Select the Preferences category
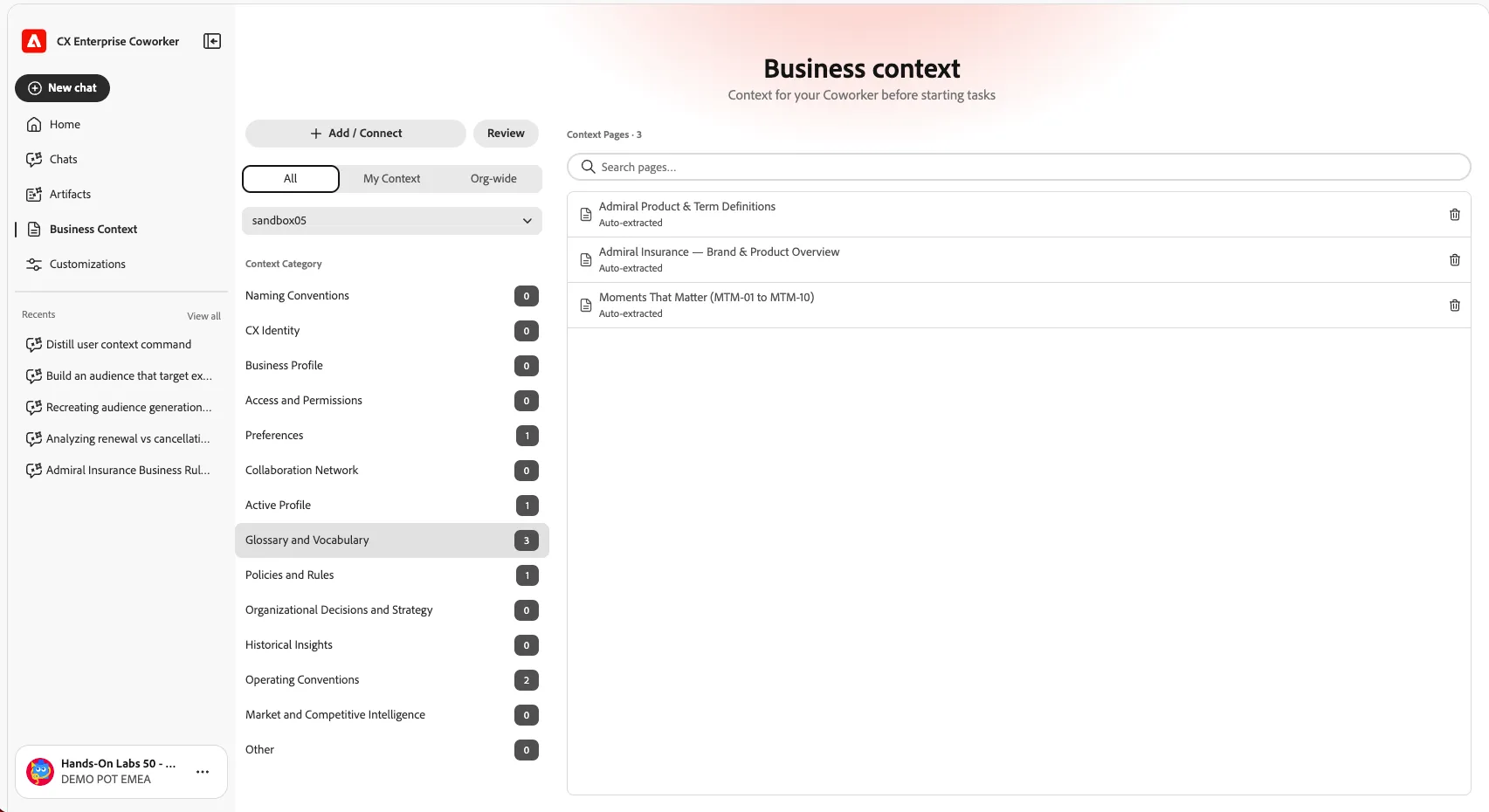 coord(392,436)
